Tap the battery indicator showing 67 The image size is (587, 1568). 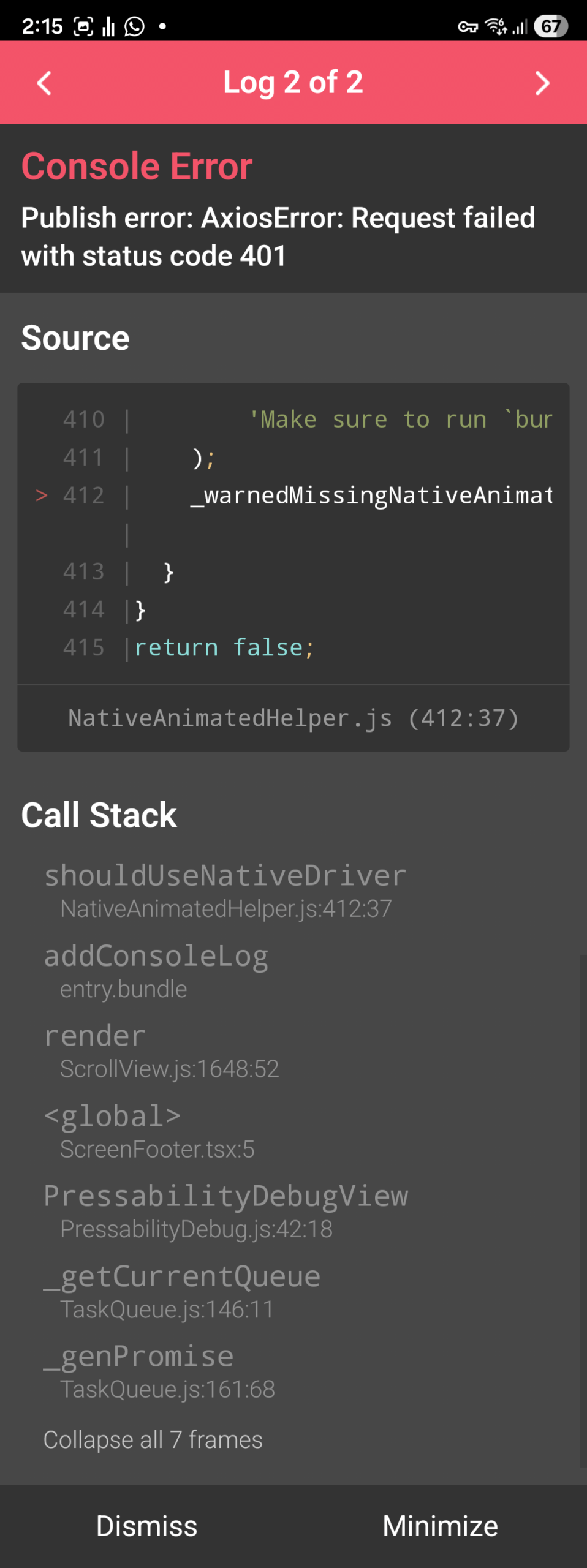(x=550, y=26)
